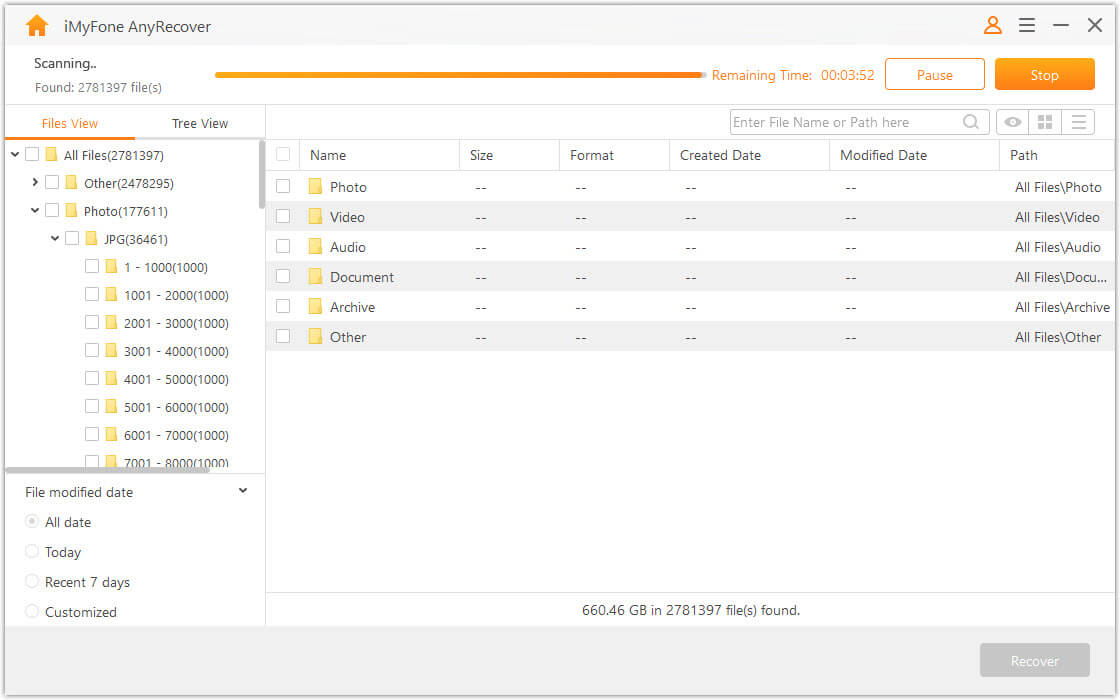Stop the scan with Stop button
This screenshot has width=1120, height=700.
point(1044,75)
